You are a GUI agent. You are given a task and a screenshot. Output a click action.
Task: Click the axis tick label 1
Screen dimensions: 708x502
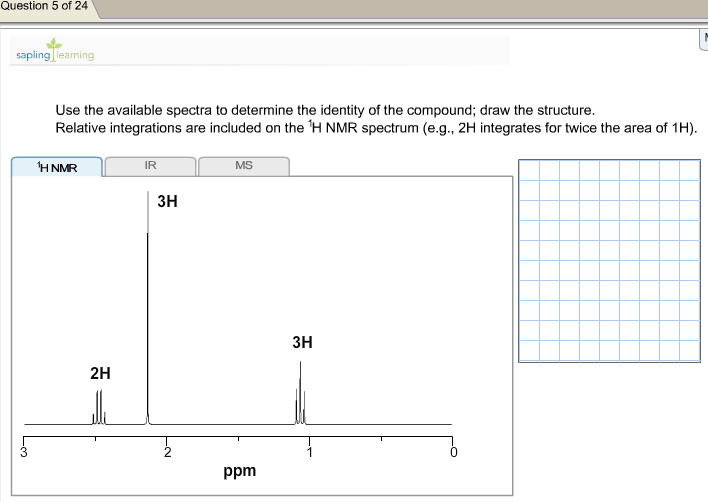tap(310, 452)
